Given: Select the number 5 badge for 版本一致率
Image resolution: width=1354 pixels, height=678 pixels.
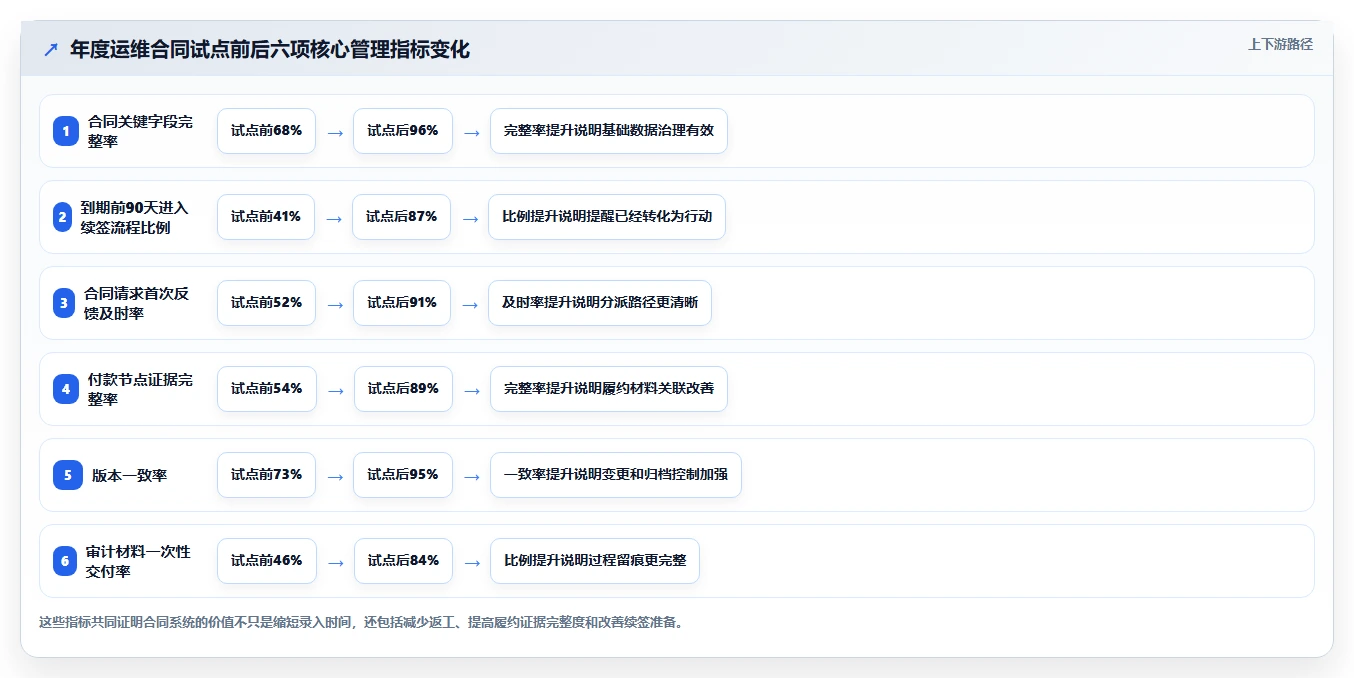Looking at the screenshot, I should [x=68, y=475].
